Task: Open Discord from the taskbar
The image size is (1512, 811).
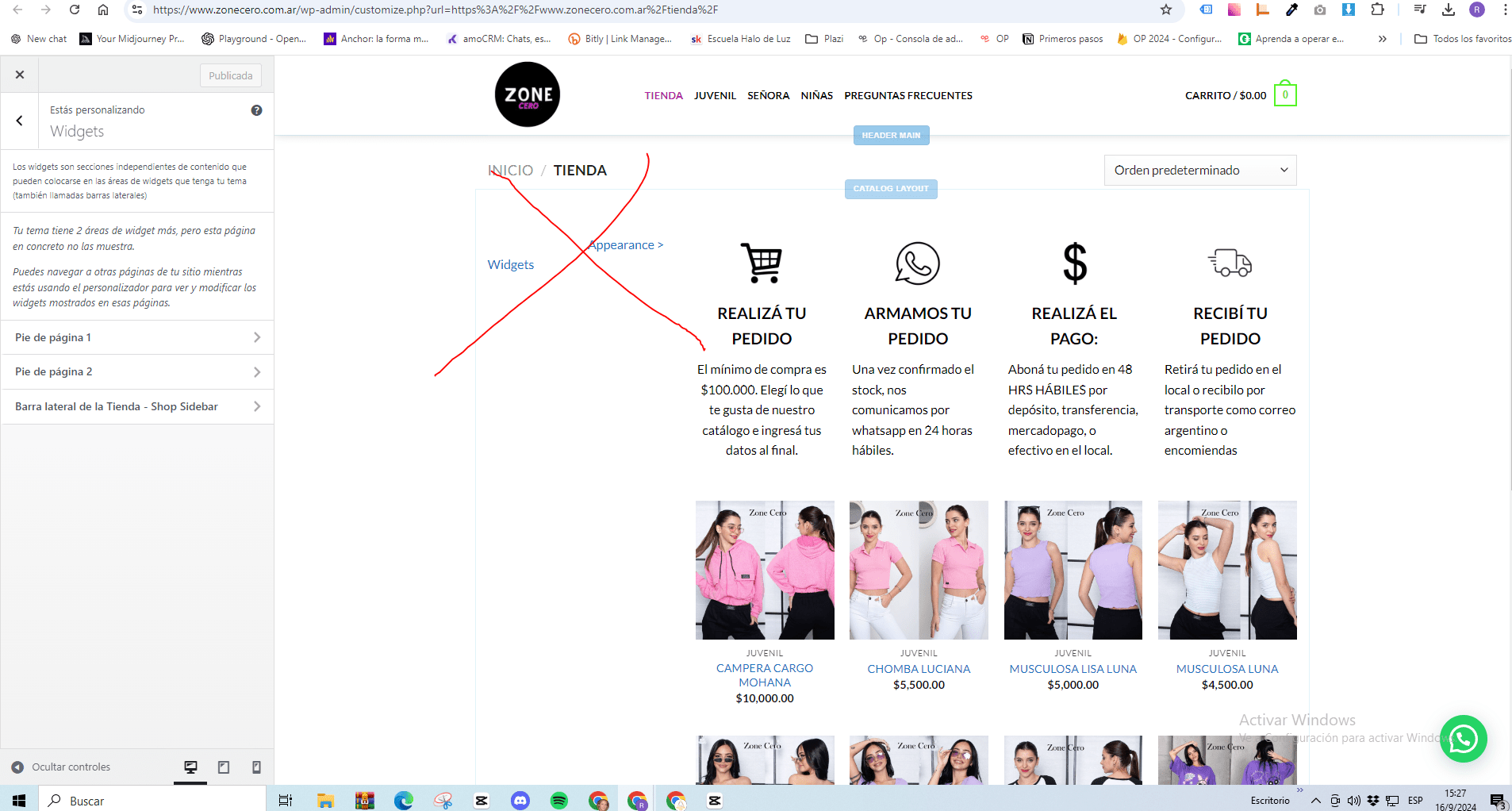Action: pyautogui.click(x=520, y=800)
